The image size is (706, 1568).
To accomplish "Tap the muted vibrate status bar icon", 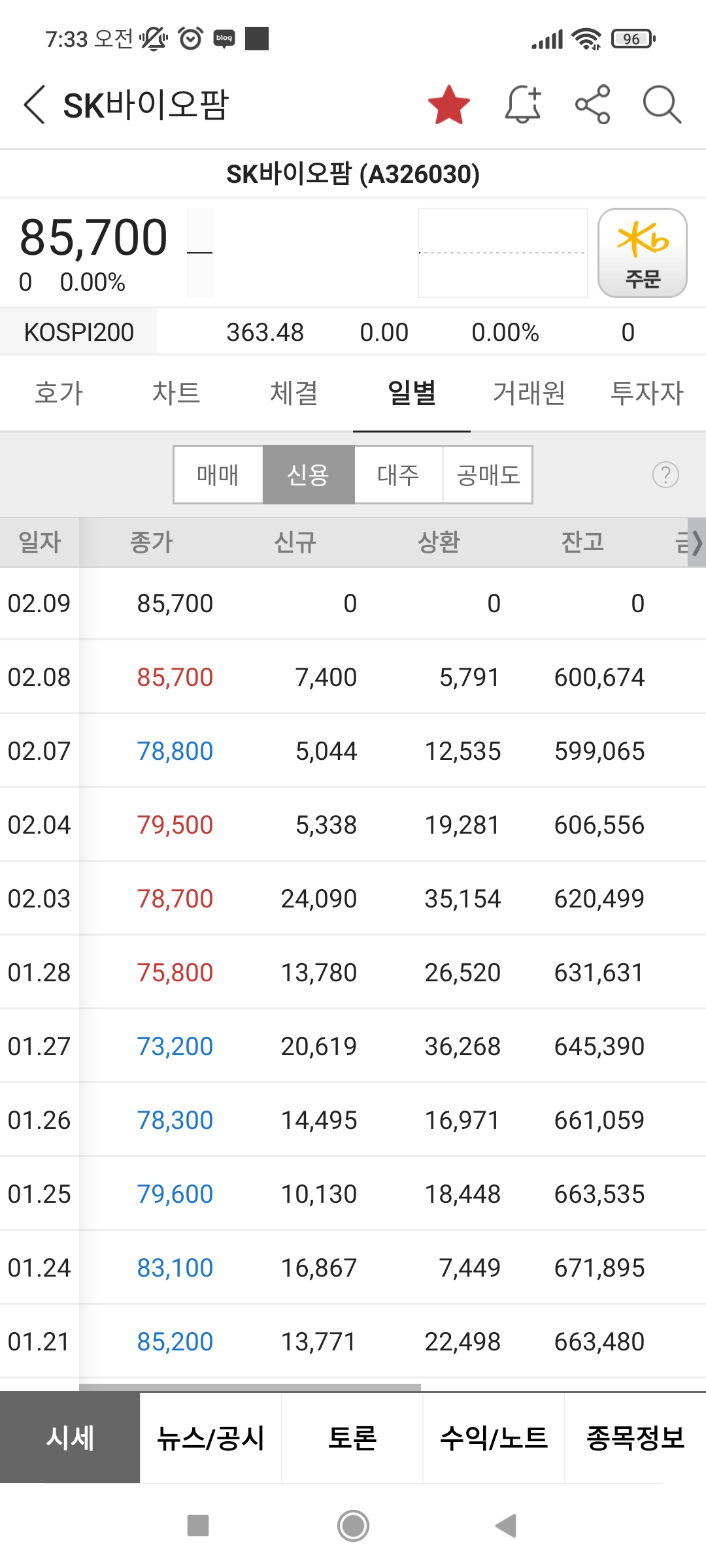I will [x=154, y=39].
